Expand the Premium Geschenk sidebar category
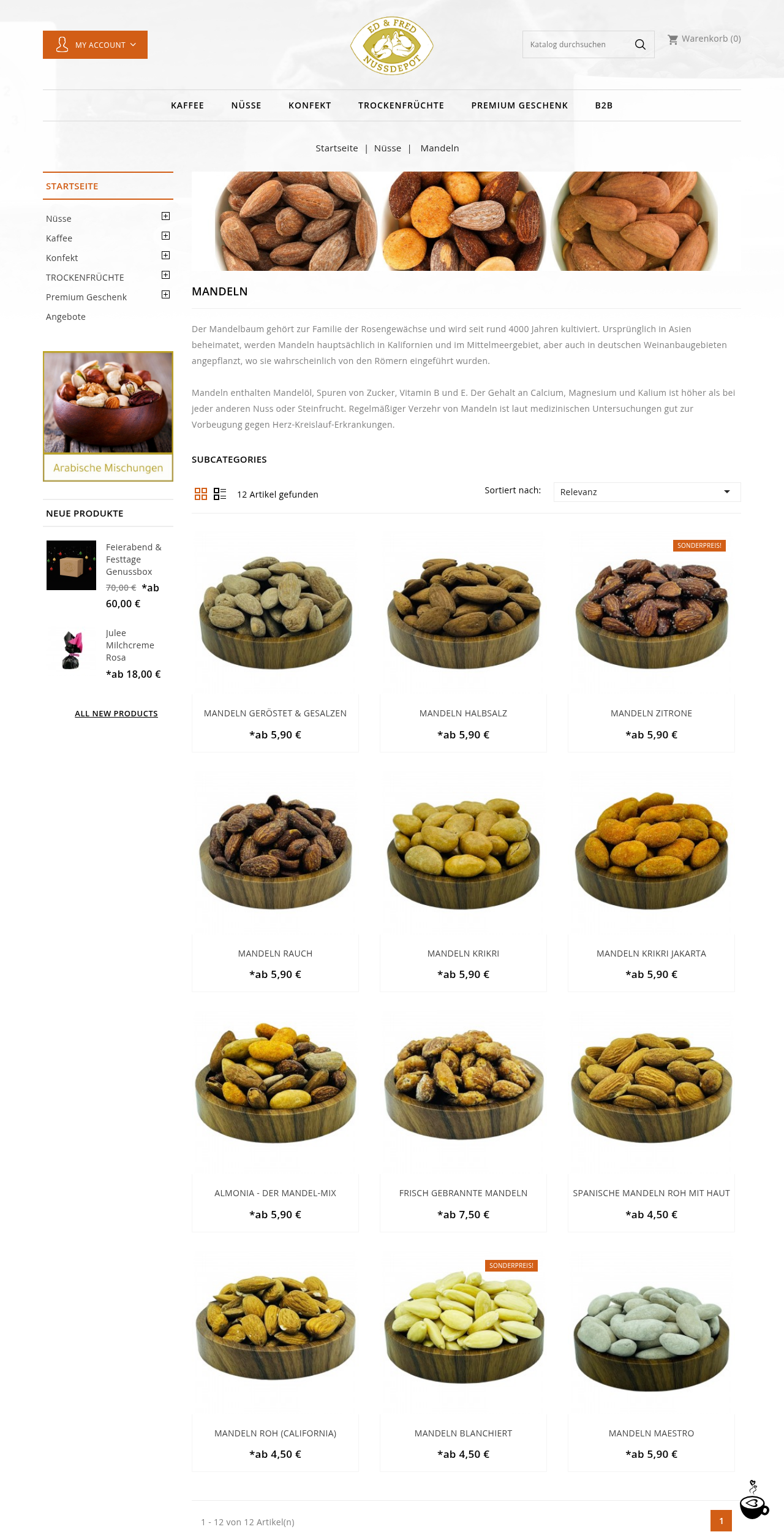784x1532 pixels. click(x=165, y=295)
